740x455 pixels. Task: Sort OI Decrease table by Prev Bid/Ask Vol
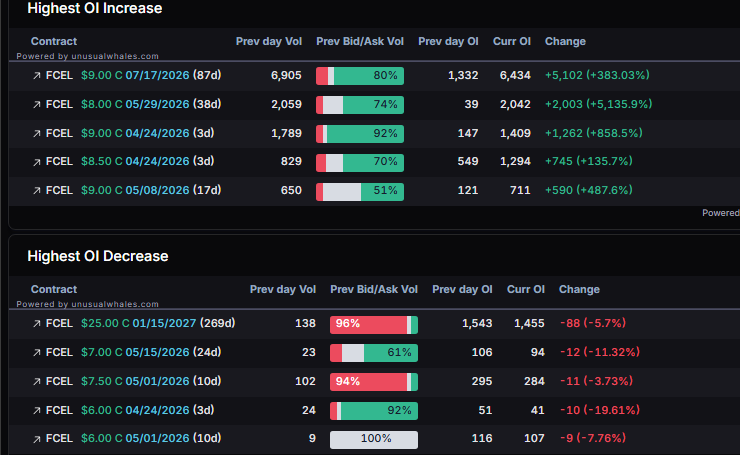pyautogui.click(x=374, y=289)
